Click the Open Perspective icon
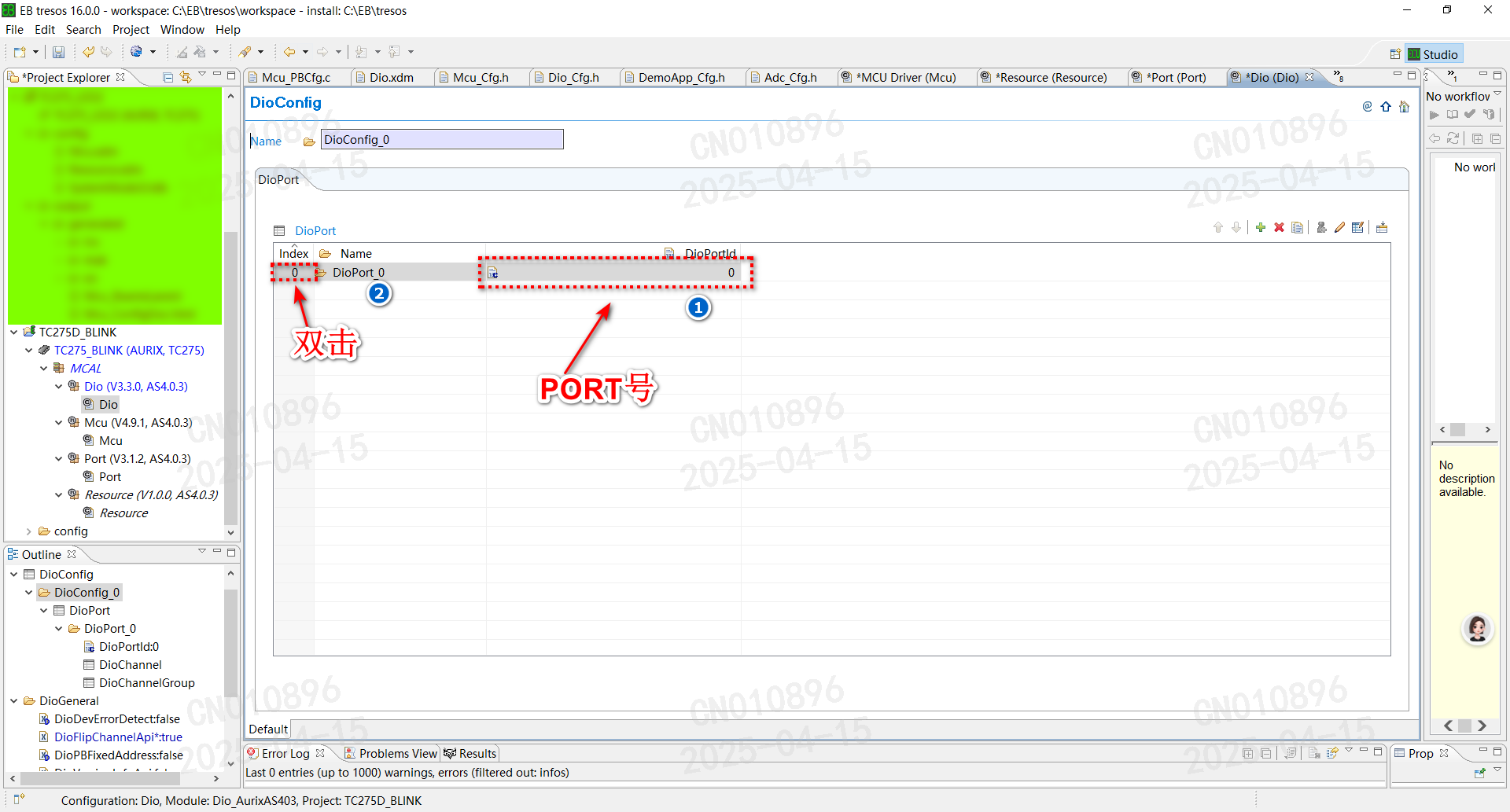The image size is (1510, 812). tap(1395, 54)
